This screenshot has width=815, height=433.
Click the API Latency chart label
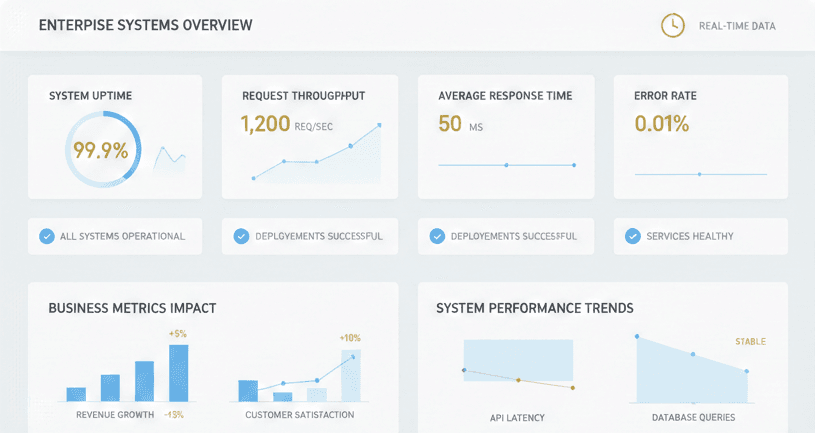[517, 417]
